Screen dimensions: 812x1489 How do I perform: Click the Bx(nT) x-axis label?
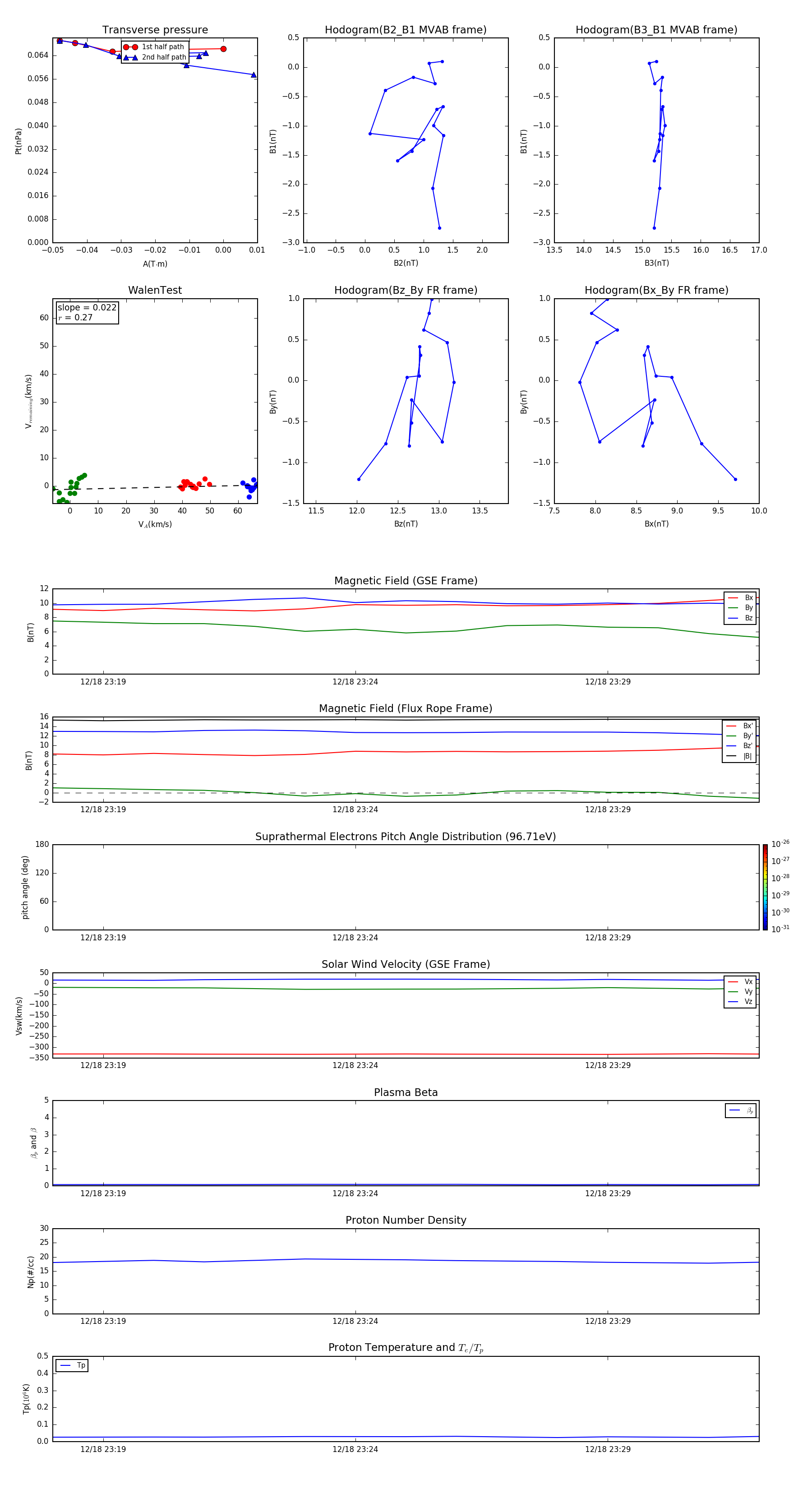click(656, 524)
